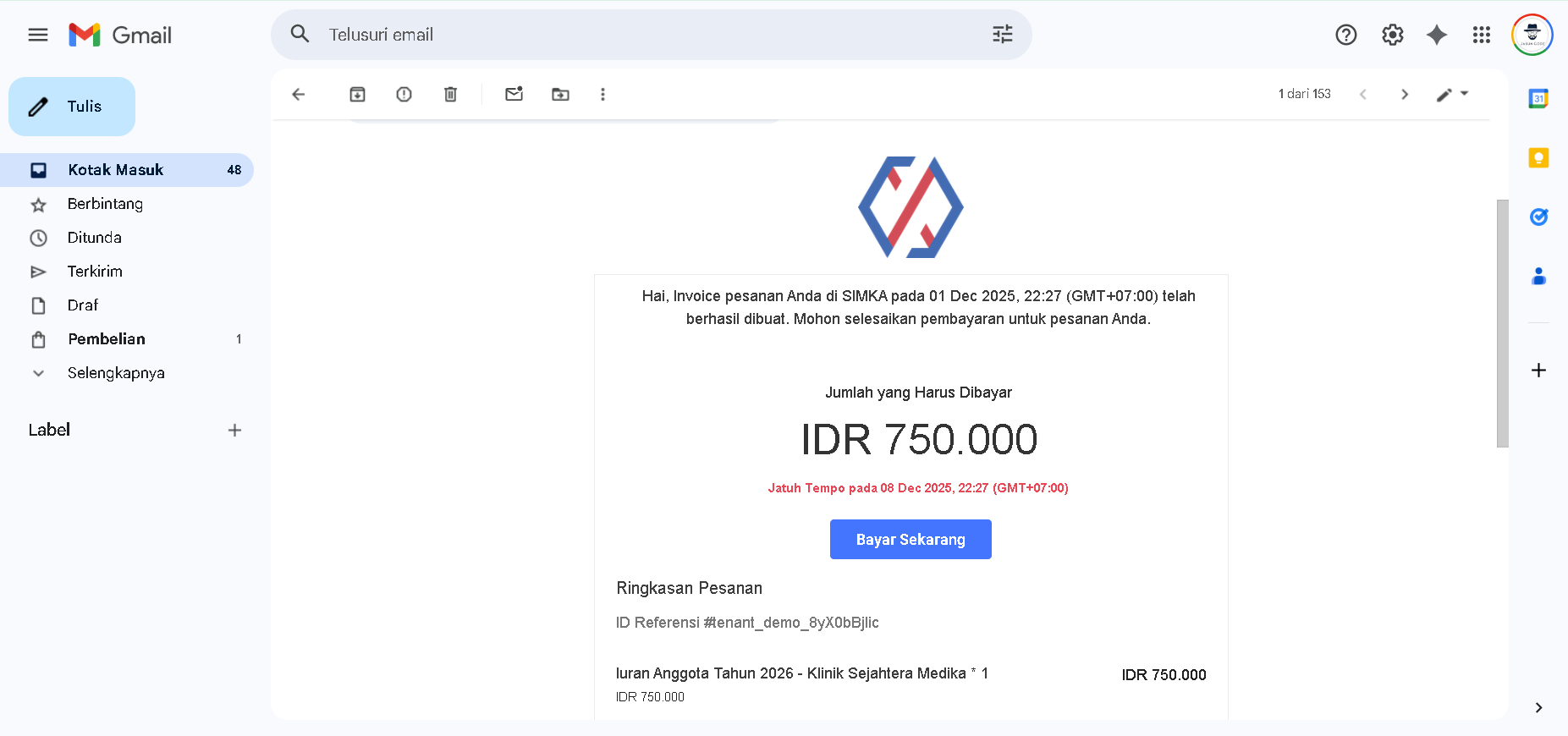Screen dimensions: 1568x736
Task: Open more email options menu
Action: [602, 94]
